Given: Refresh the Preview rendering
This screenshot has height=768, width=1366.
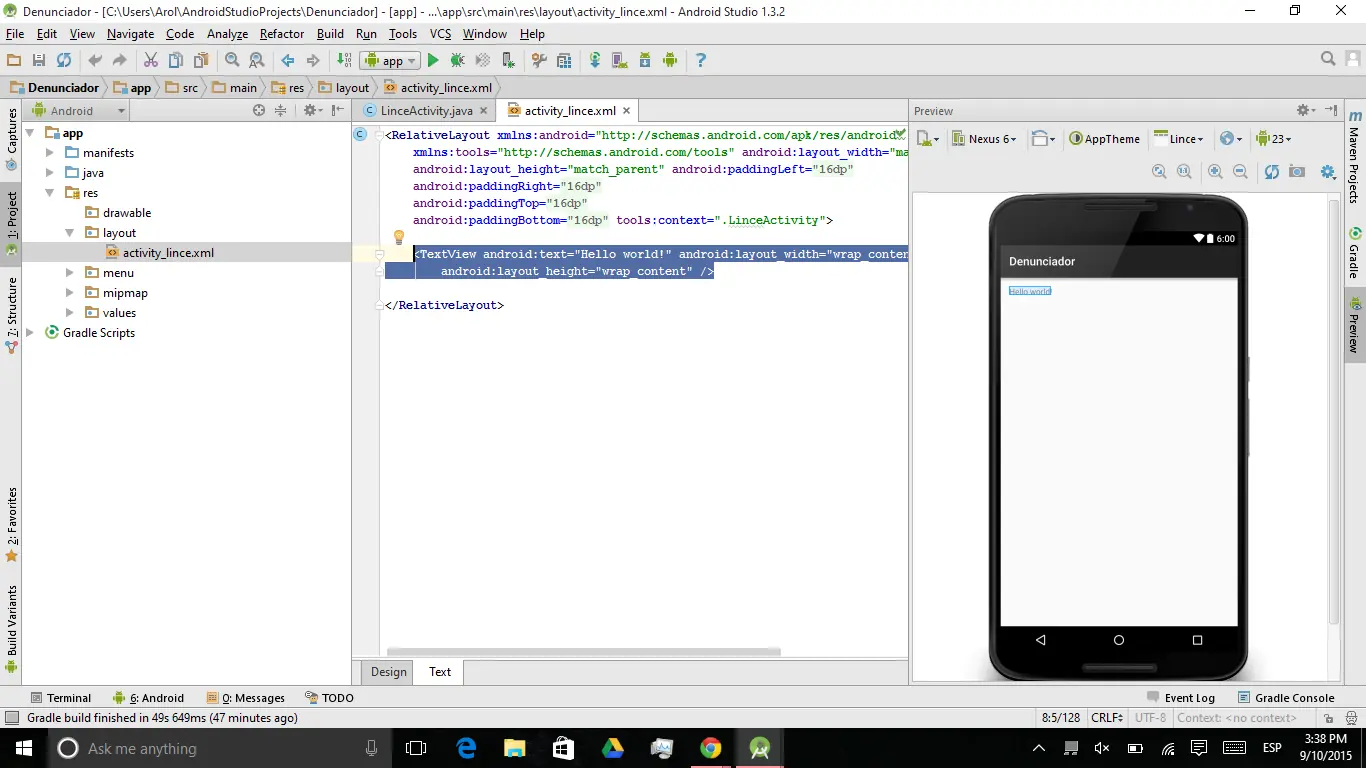Looking at the screenshot, I should pyautogui.click(x=1272, y=171).
